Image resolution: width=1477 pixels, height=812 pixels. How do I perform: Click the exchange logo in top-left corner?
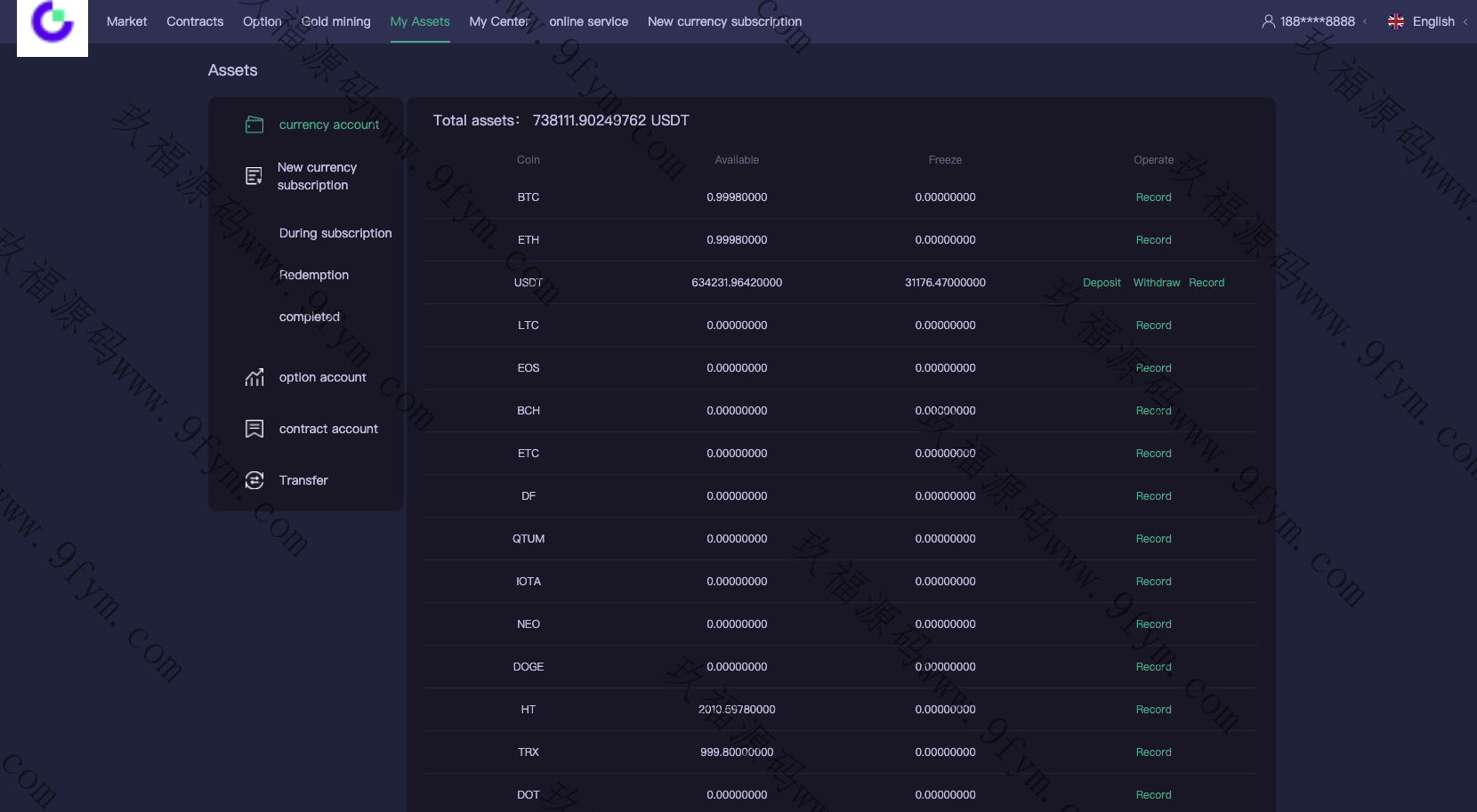click(52, 24)
